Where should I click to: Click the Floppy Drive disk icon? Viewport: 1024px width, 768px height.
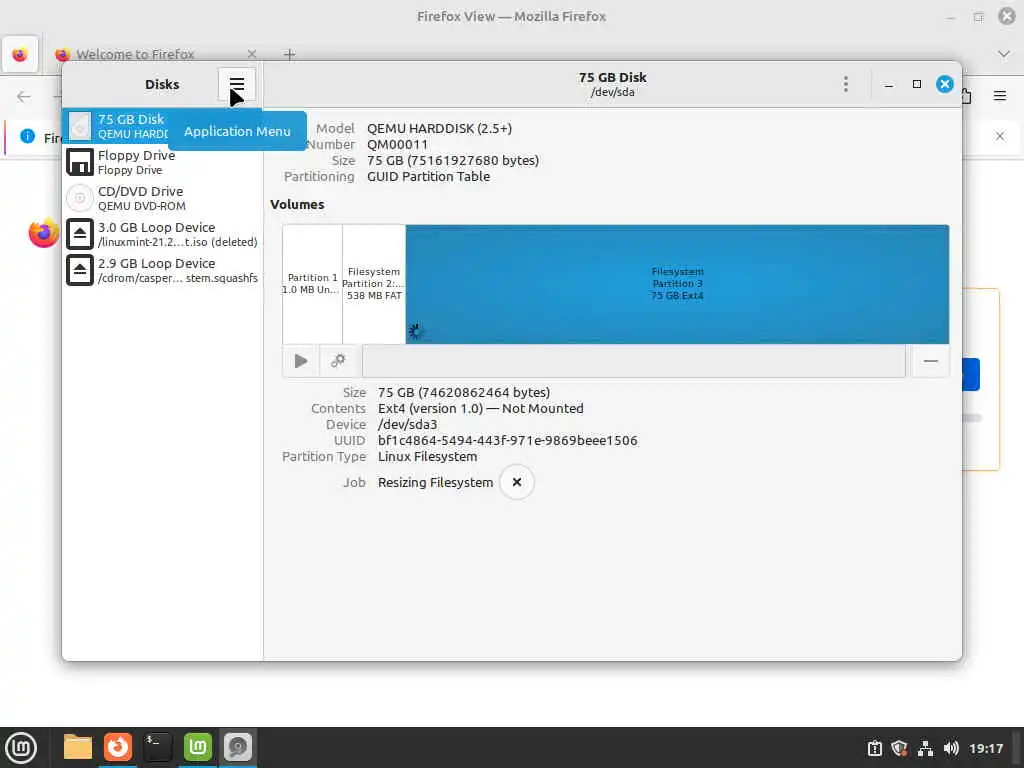(80, 162)
